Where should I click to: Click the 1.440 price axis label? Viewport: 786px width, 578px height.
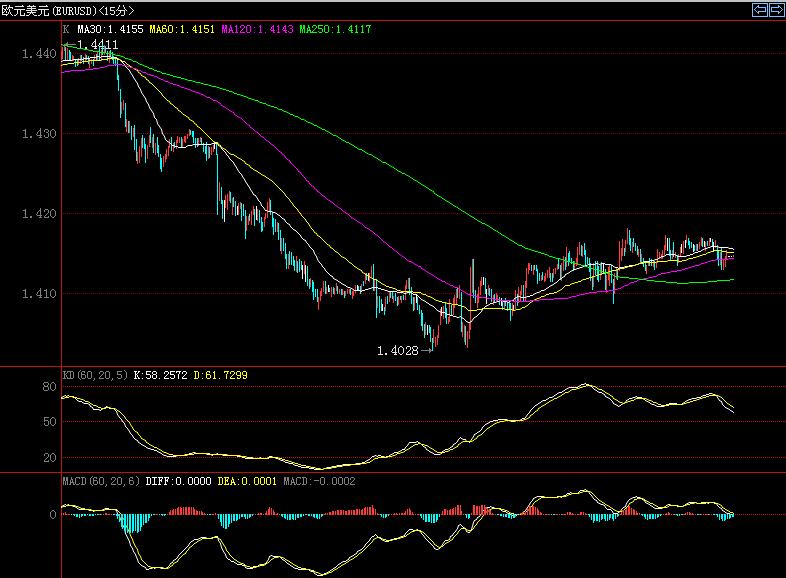point(39,54)
